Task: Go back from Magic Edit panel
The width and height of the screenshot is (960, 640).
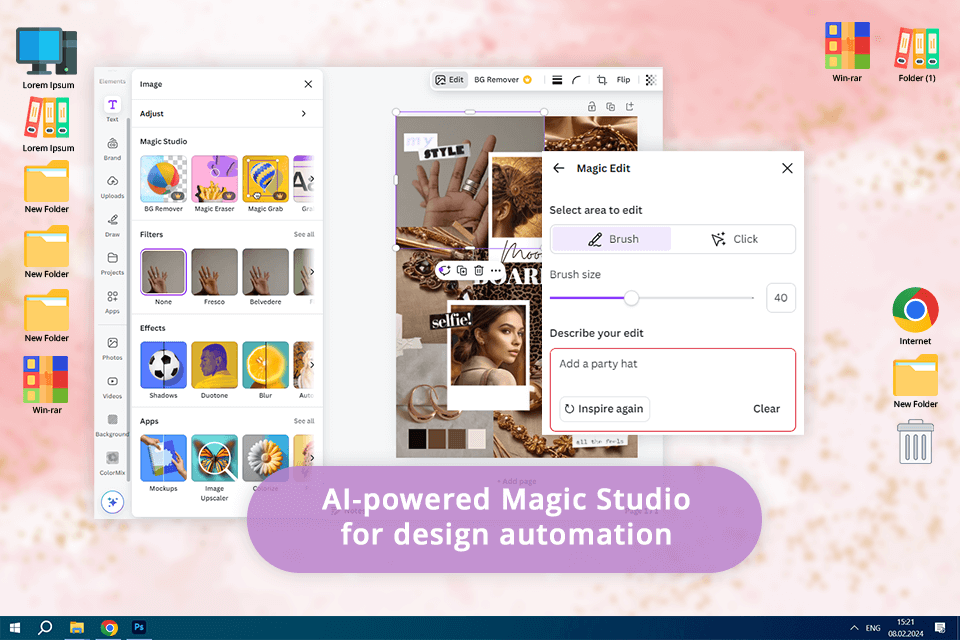Action: [x=558, y=168]
